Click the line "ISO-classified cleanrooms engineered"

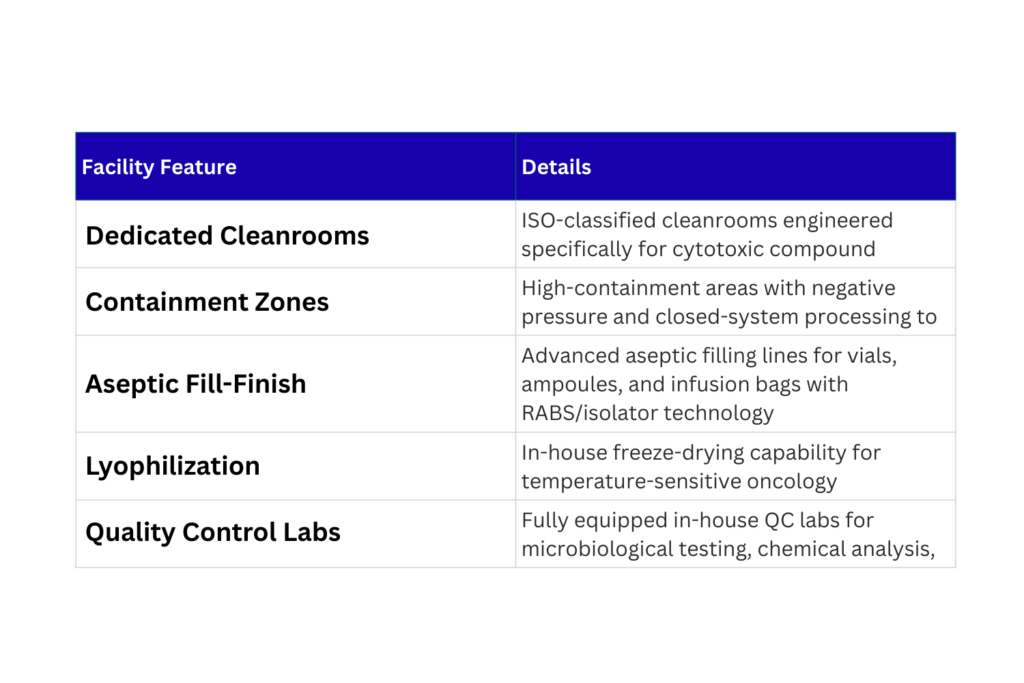[707, 220]
